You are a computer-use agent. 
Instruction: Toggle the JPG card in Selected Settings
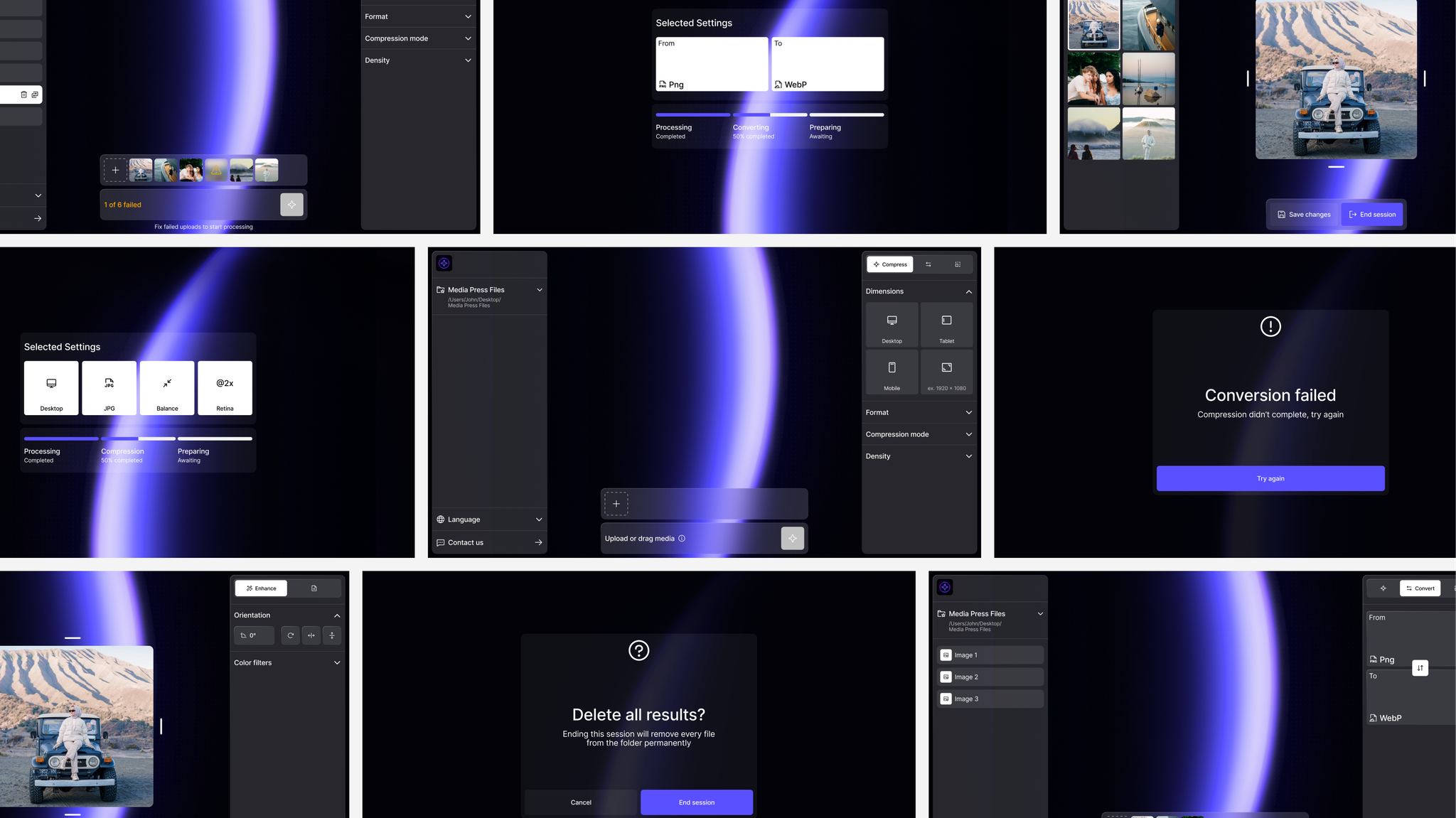pyautogui.click(x=109, y=388)
